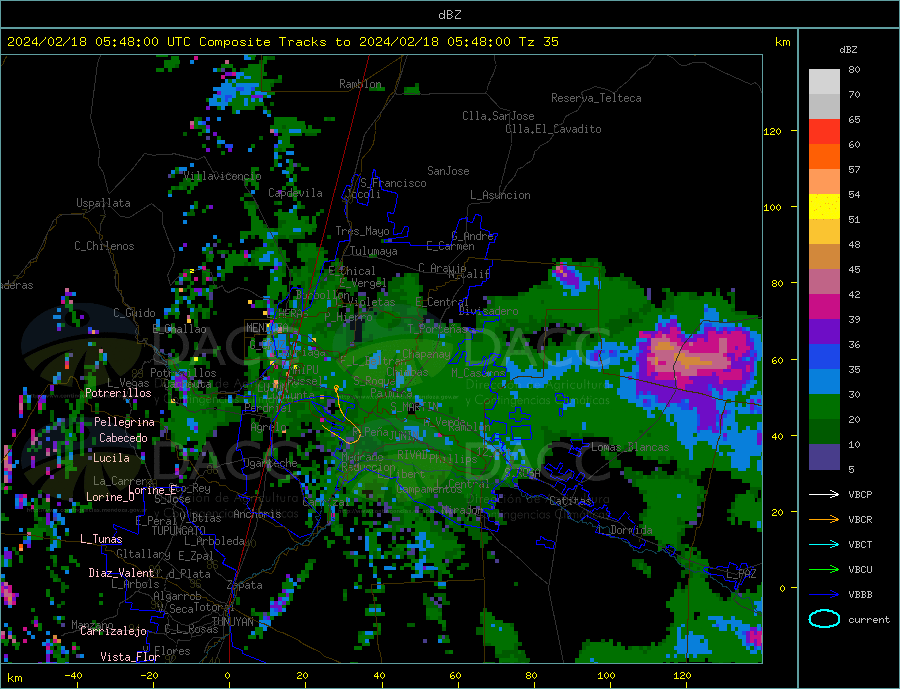The image size is (900, 689).
Task: Pick the bright green 30 dBZ legend swatch
Action: pos(824,407)
